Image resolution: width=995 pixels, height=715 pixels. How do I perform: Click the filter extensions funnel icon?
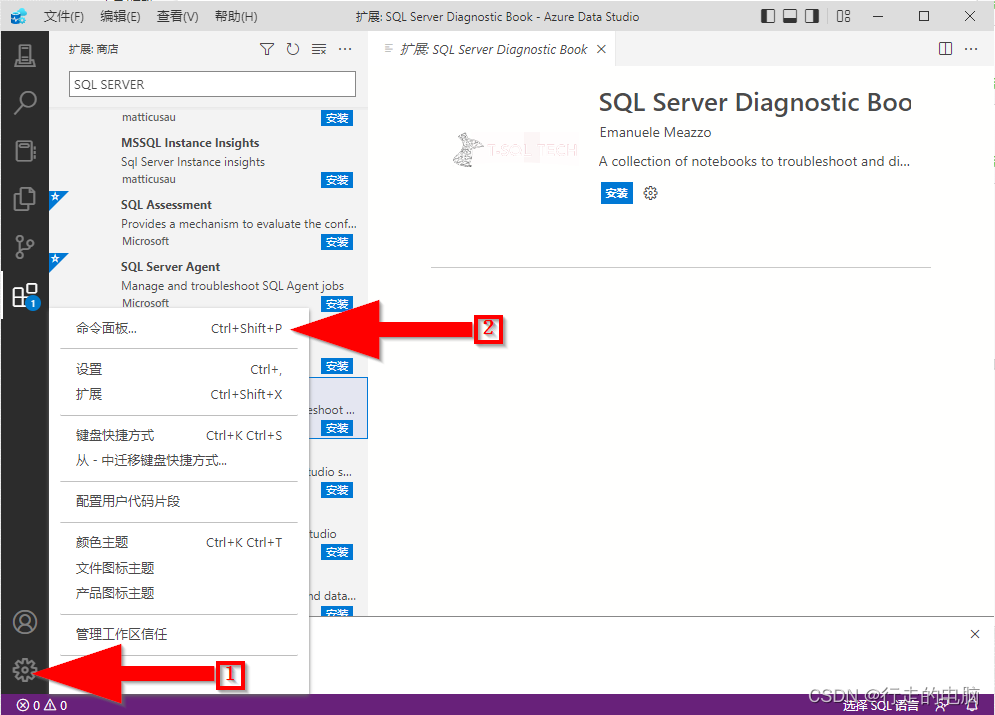[x=267, y=48]
